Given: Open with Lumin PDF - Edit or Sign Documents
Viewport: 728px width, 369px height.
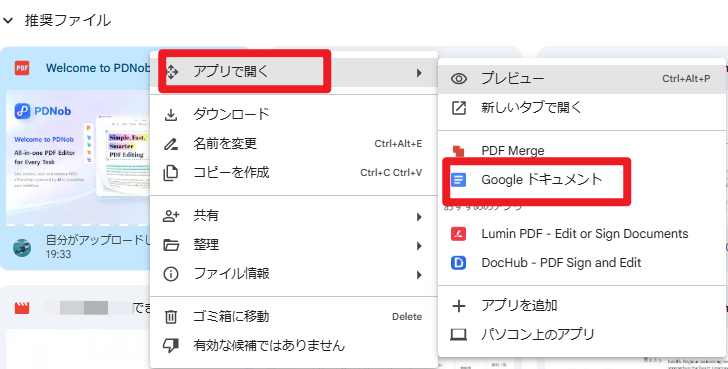Looking at the screenshot, I should point(582,234).
